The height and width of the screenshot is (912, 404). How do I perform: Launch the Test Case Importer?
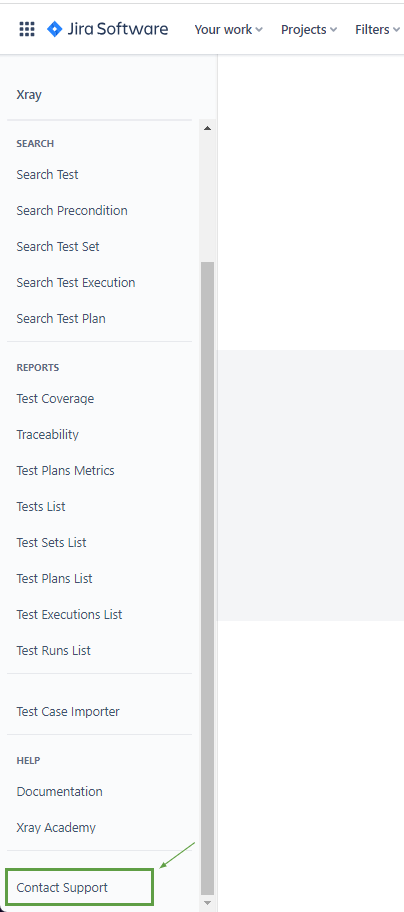coord(68,711)
